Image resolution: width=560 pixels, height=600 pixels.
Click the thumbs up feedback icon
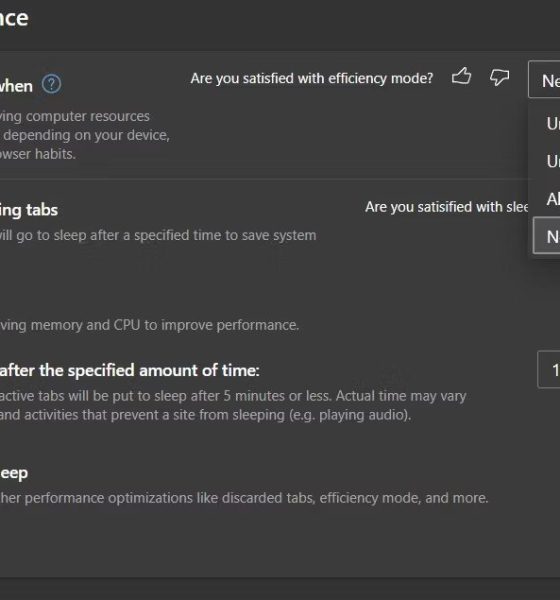(461, 76)
